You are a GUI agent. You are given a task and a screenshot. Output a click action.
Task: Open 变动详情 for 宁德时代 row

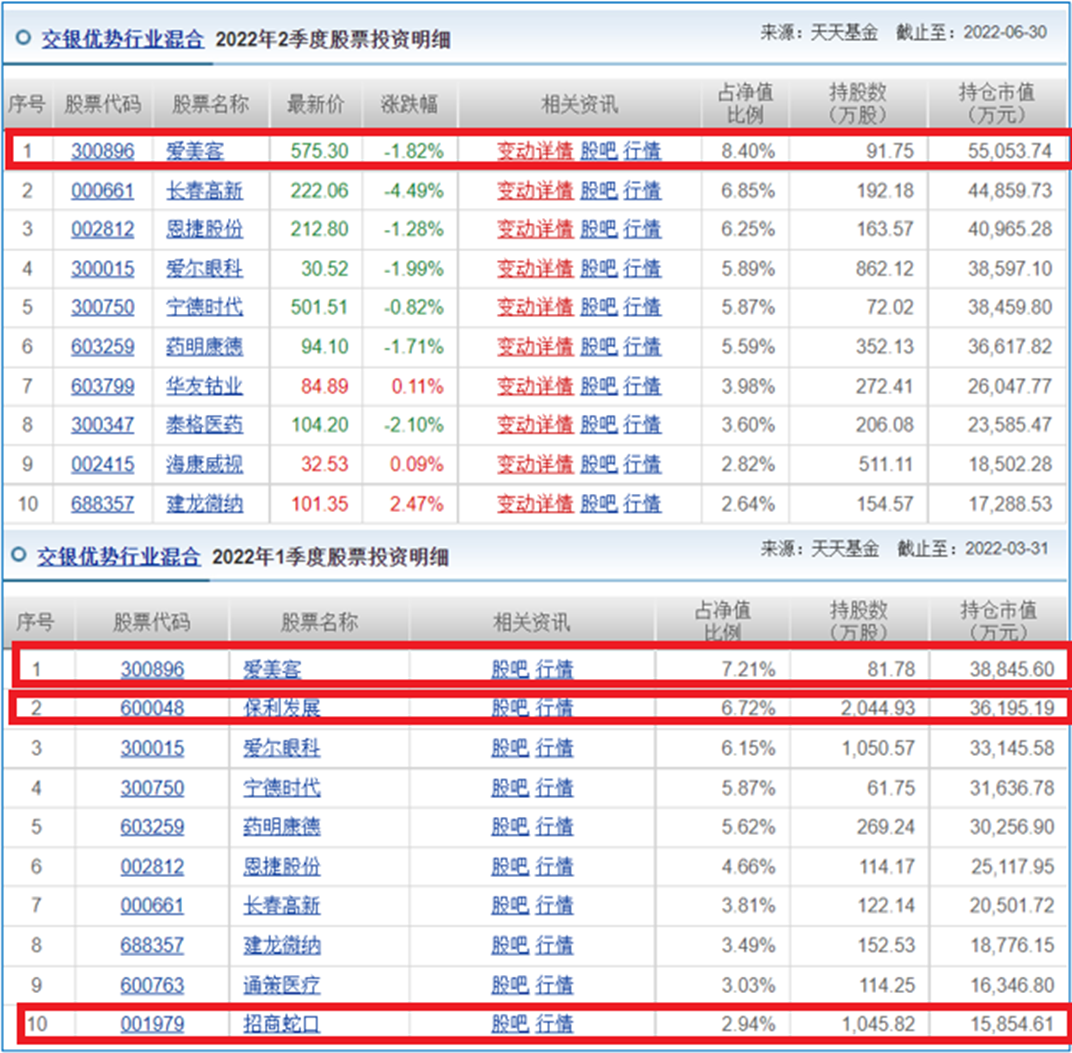click(x=535, y=307)
